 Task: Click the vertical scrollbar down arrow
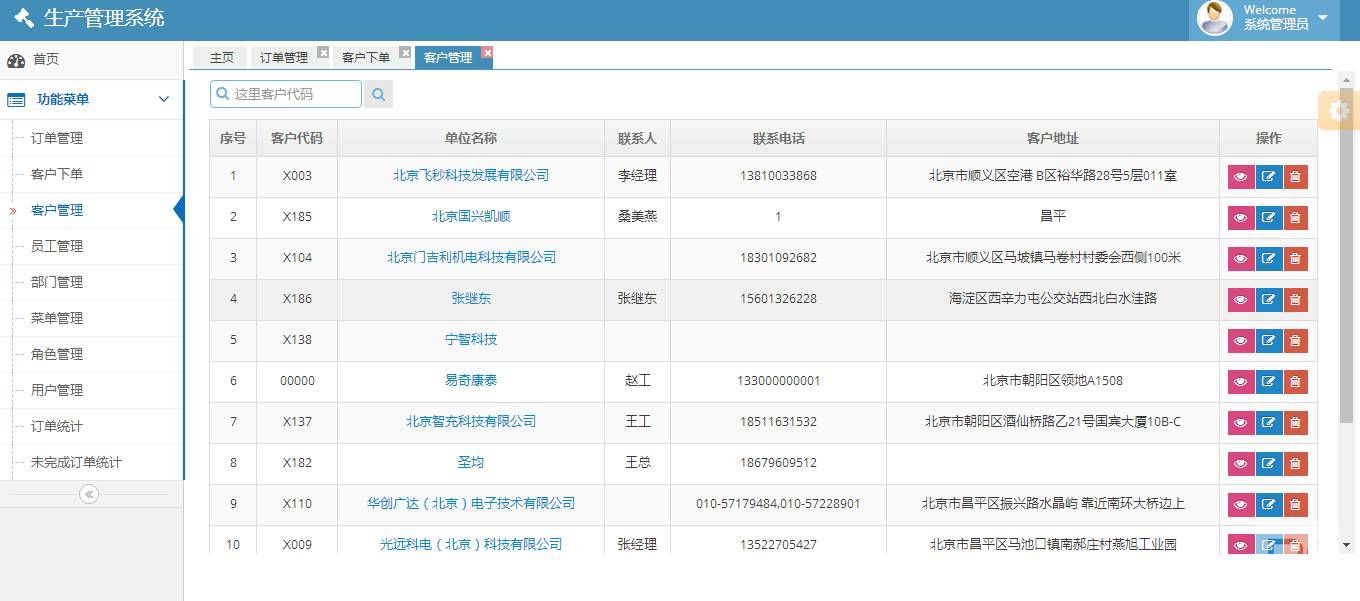tap(1346, 545)
